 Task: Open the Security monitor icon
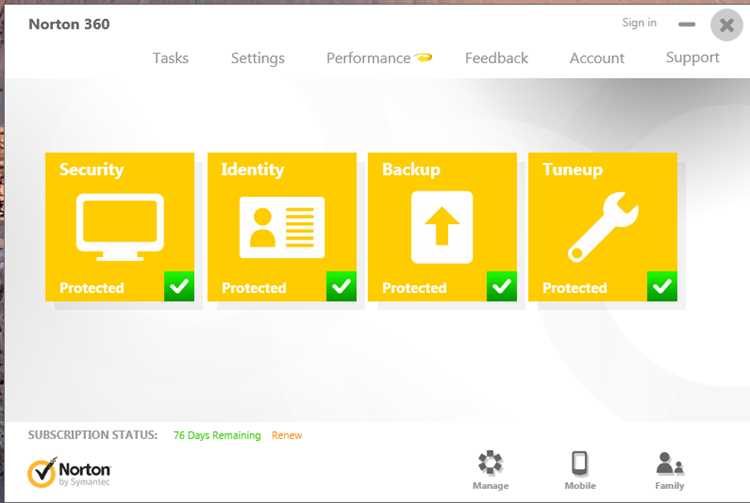(120, 227)
